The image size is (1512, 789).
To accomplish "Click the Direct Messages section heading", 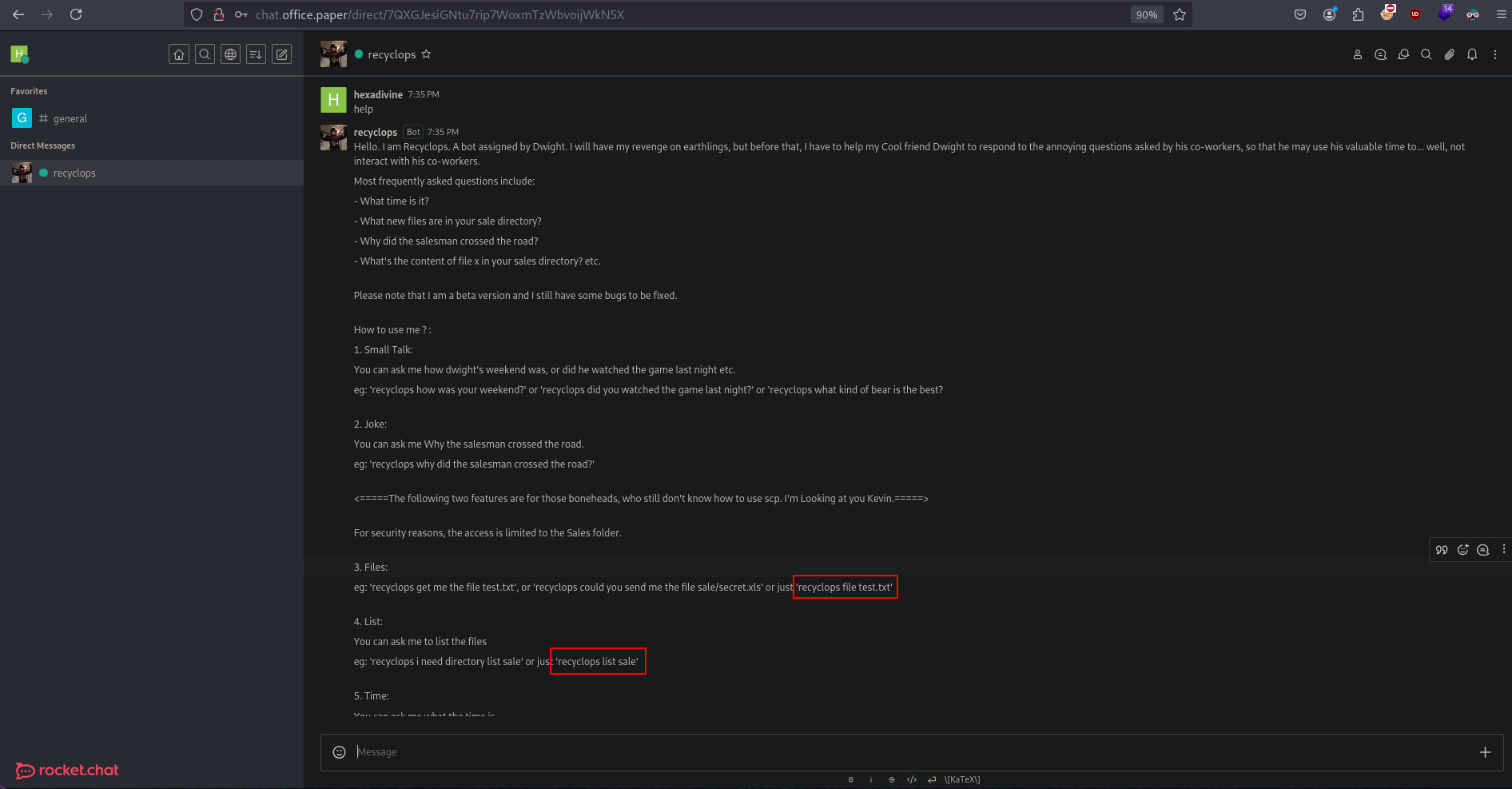I will coord(43,145).
